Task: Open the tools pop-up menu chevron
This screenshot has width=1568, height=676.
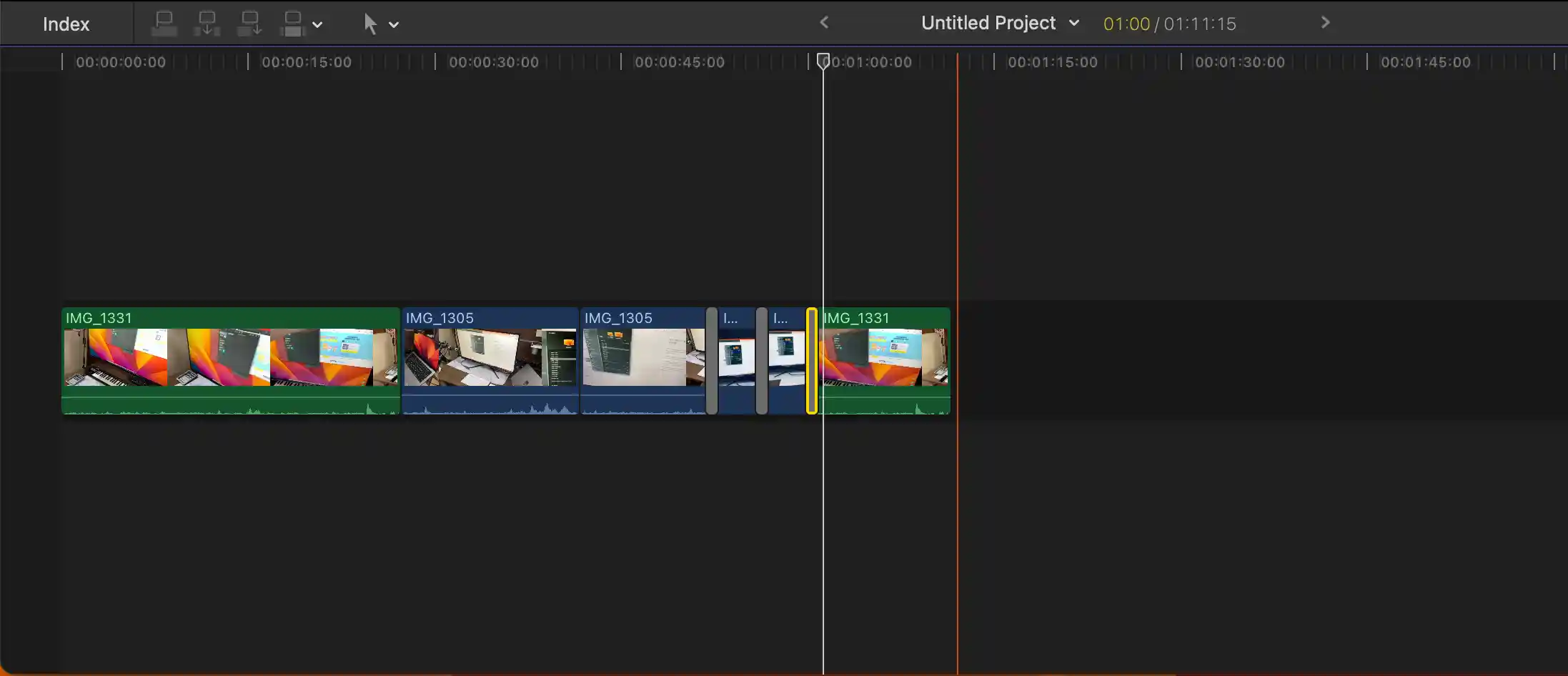Action: [394, 24]
